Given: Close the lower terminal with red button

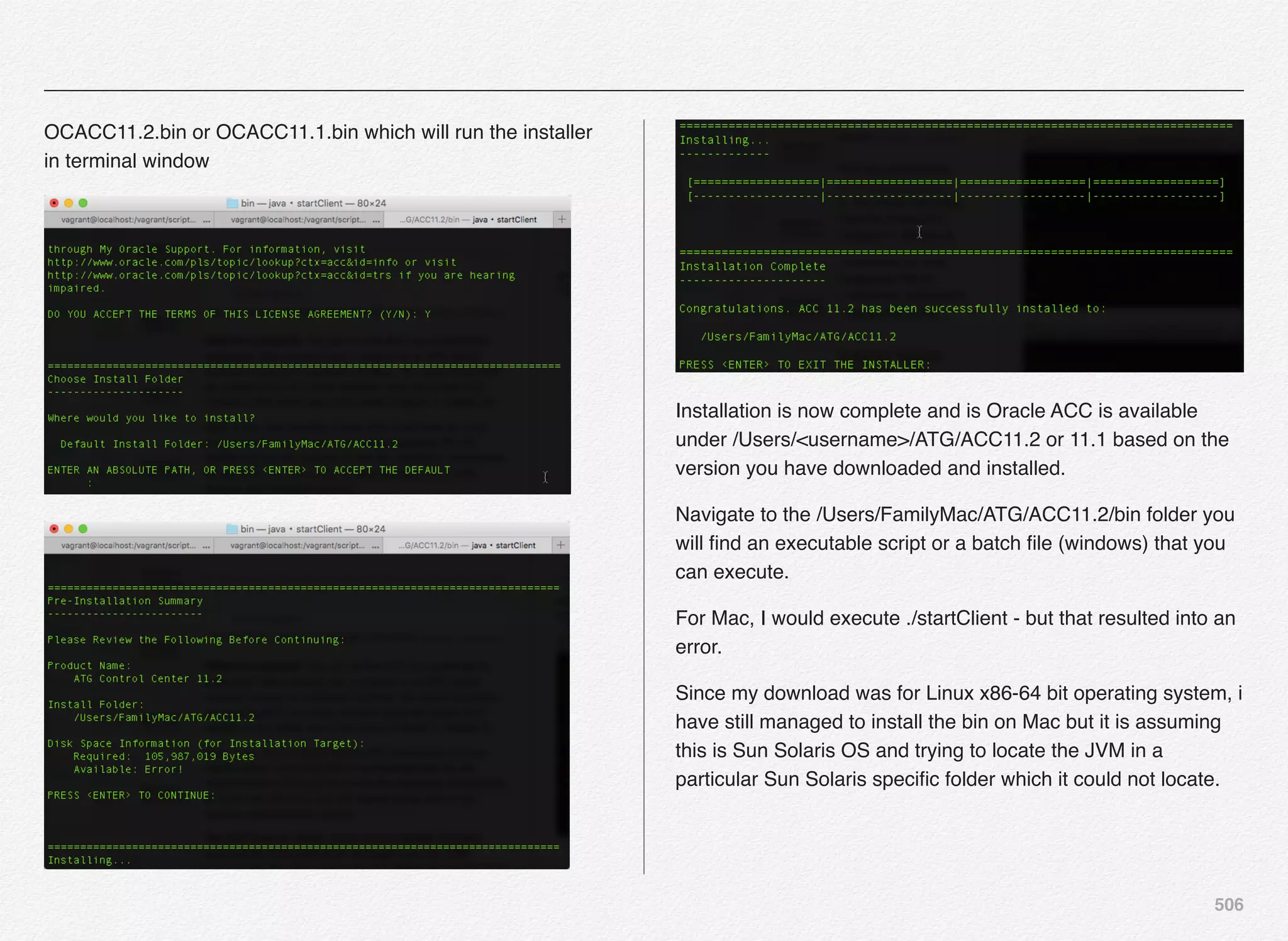Looking at the screenshot, I should tap(54, 529).
